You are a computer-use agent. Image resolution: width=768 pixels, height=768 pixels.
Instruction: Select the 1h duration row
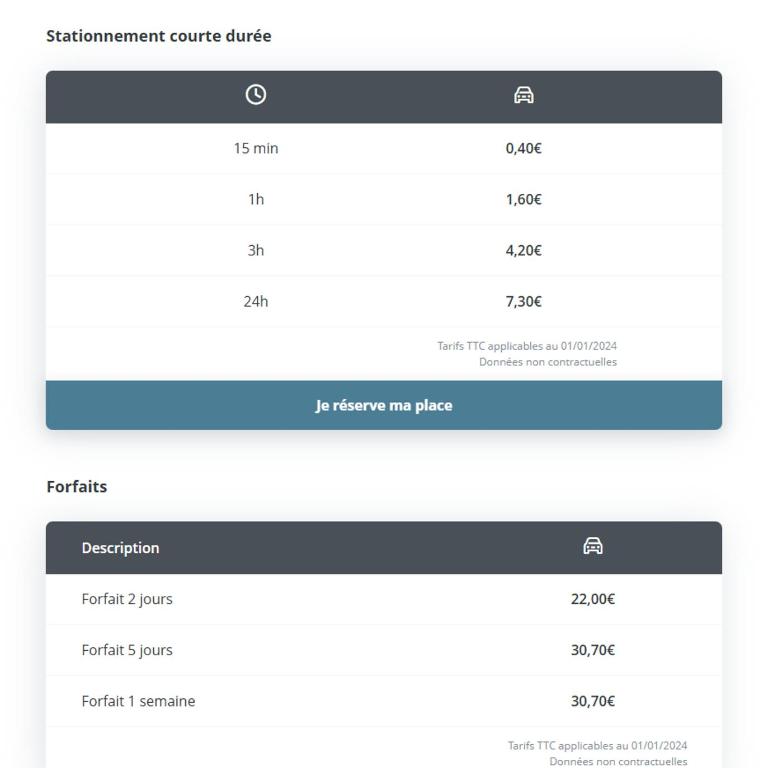[384, 199]
